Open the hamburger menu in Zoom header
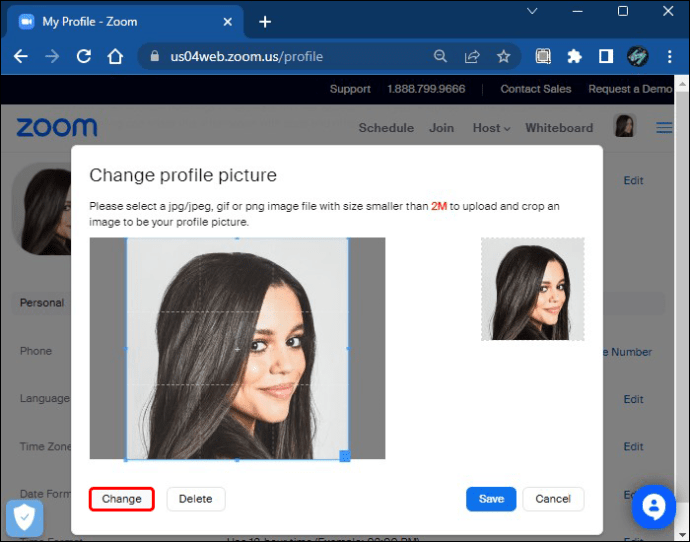690x542 pixels. [664, 128]
